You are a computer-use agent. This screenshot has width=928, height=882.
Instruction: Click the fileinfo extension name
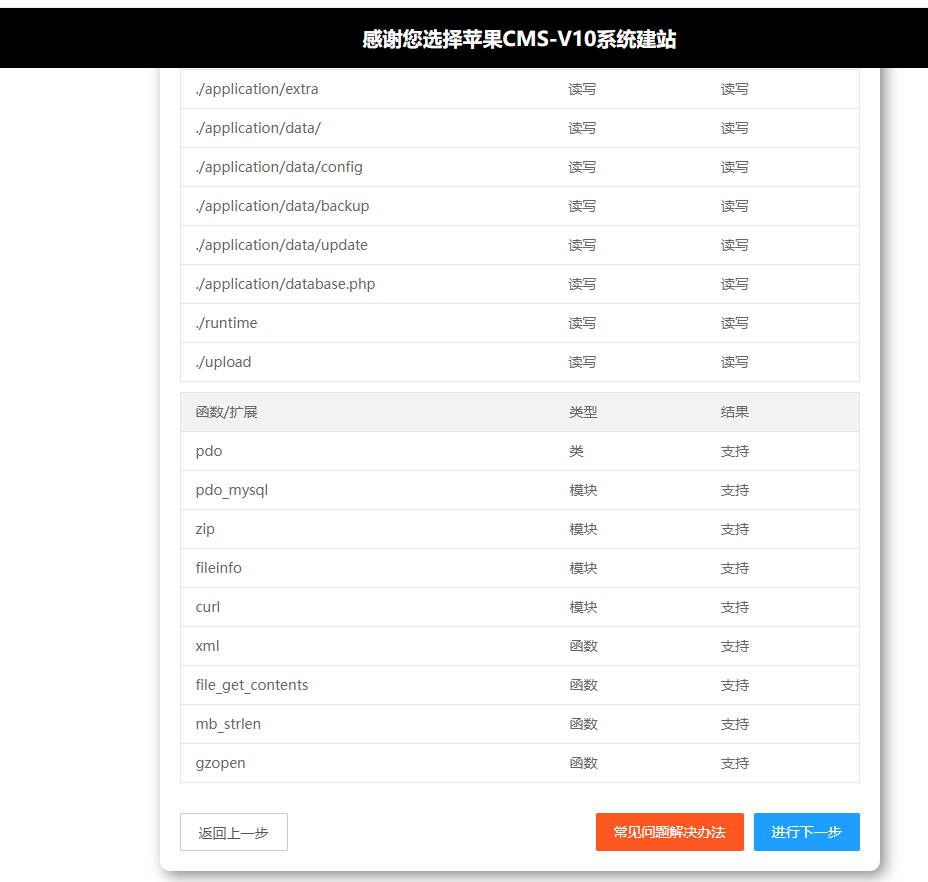[218, 568]
